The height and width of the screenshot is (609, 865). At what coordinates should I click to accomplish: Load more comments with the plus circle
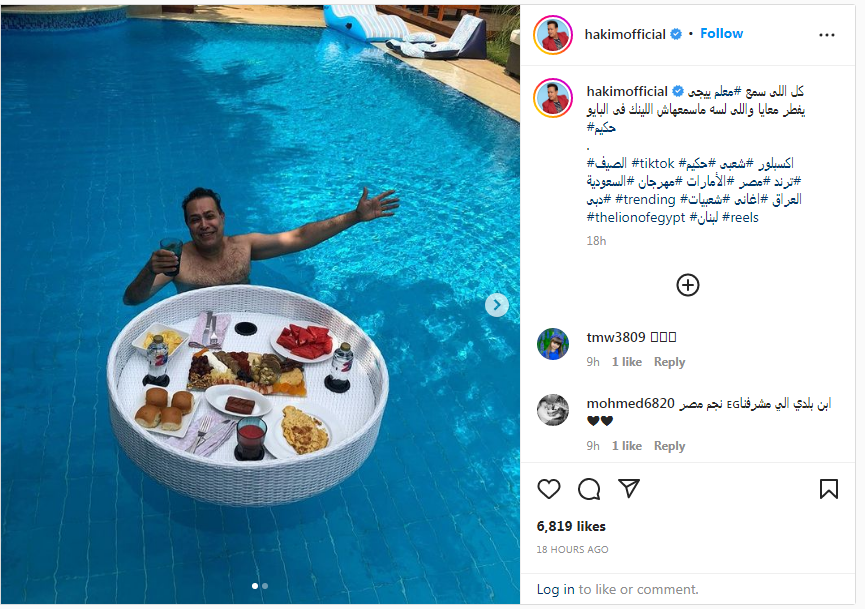click(x=687, y=285)
